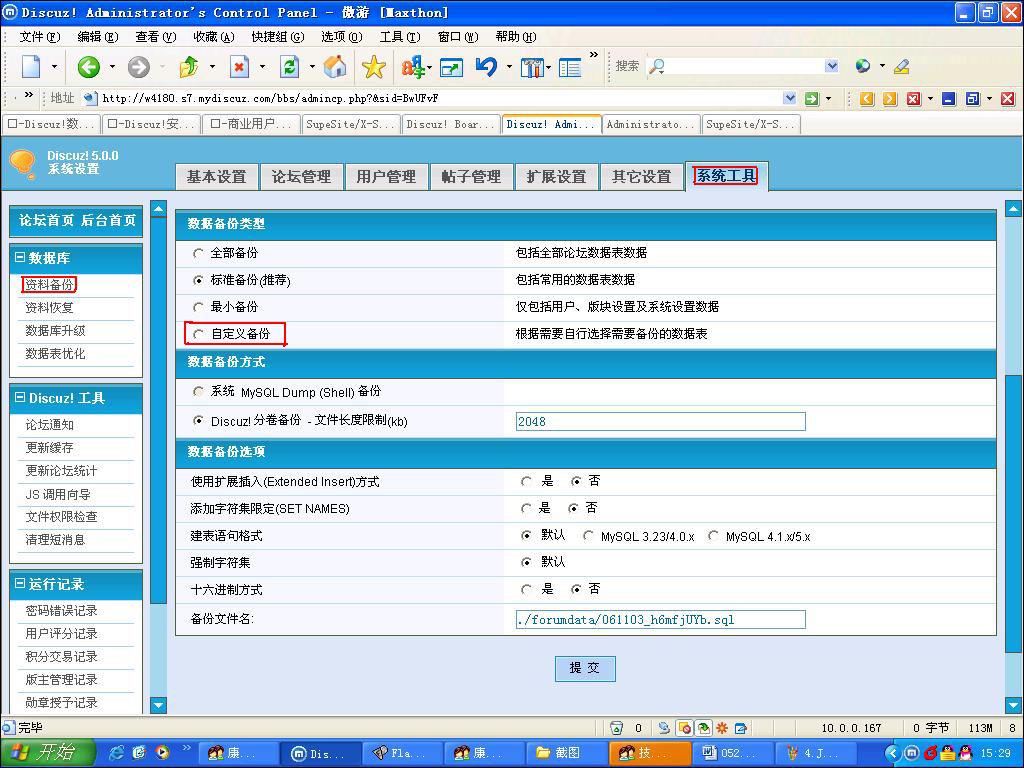Select MySQL 4.1.x/5.x table format radio
Image resolution: width=1024 pixels, height=768 pixels.
point(714,536)
